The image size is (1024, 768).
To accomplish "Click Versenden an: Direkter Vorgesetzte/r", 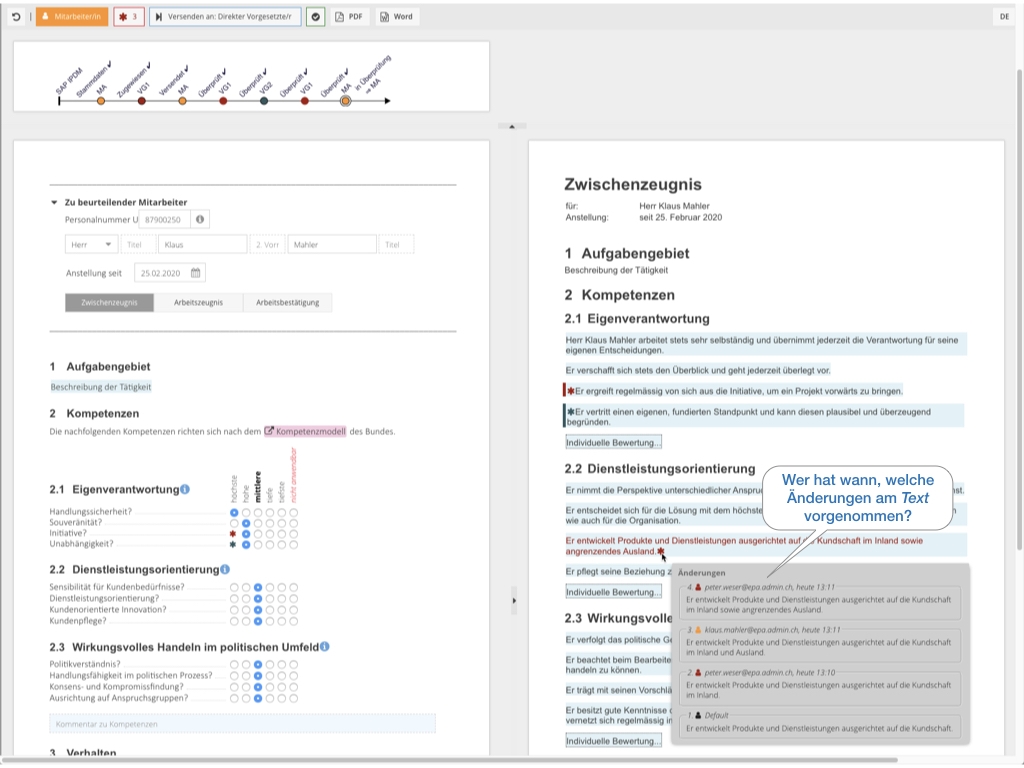I will click(225, 17).
